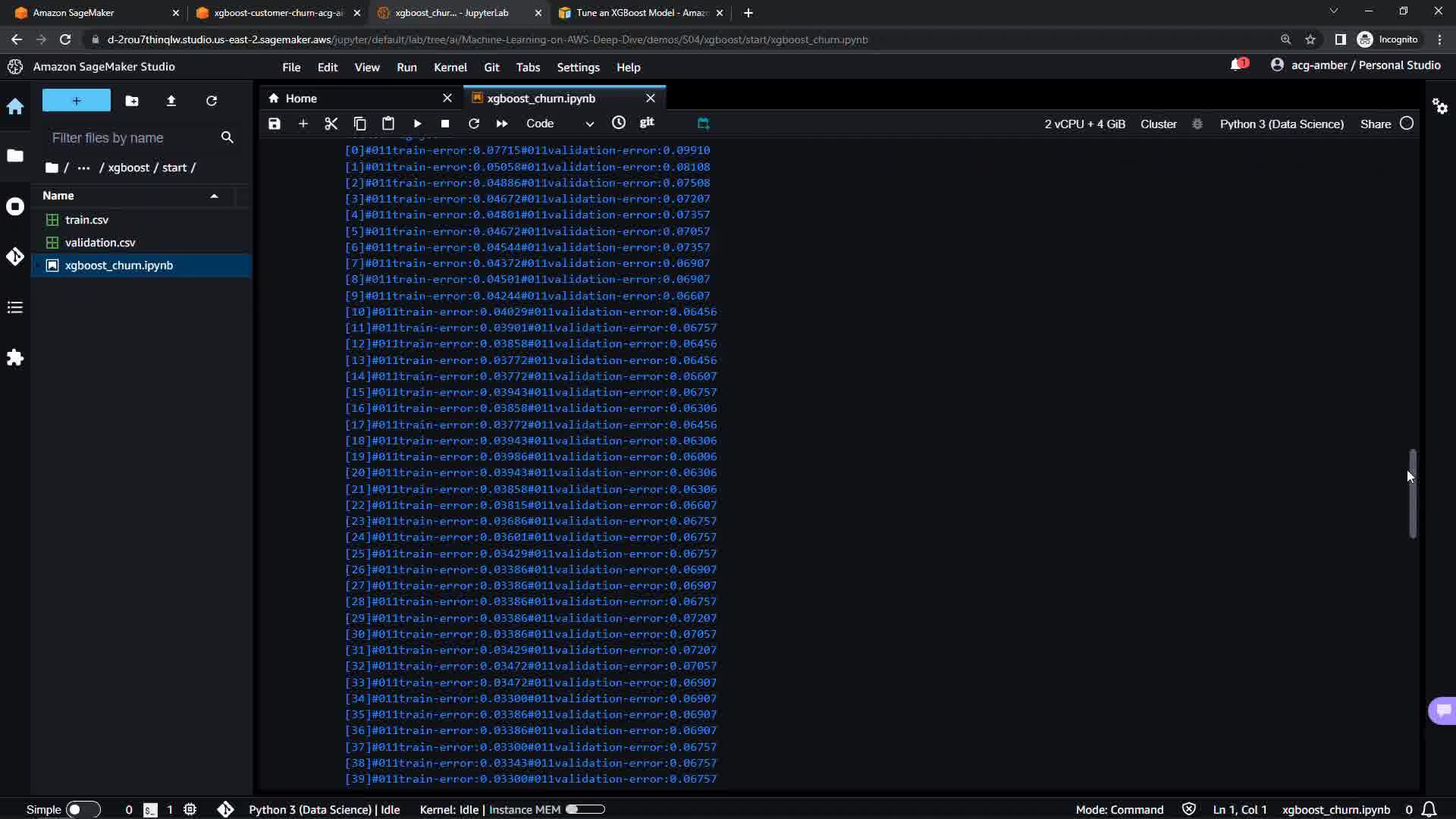Open the Extensions puzzle-piece panel
This screenshot has width=1456, height=819.
click(15, 358)
